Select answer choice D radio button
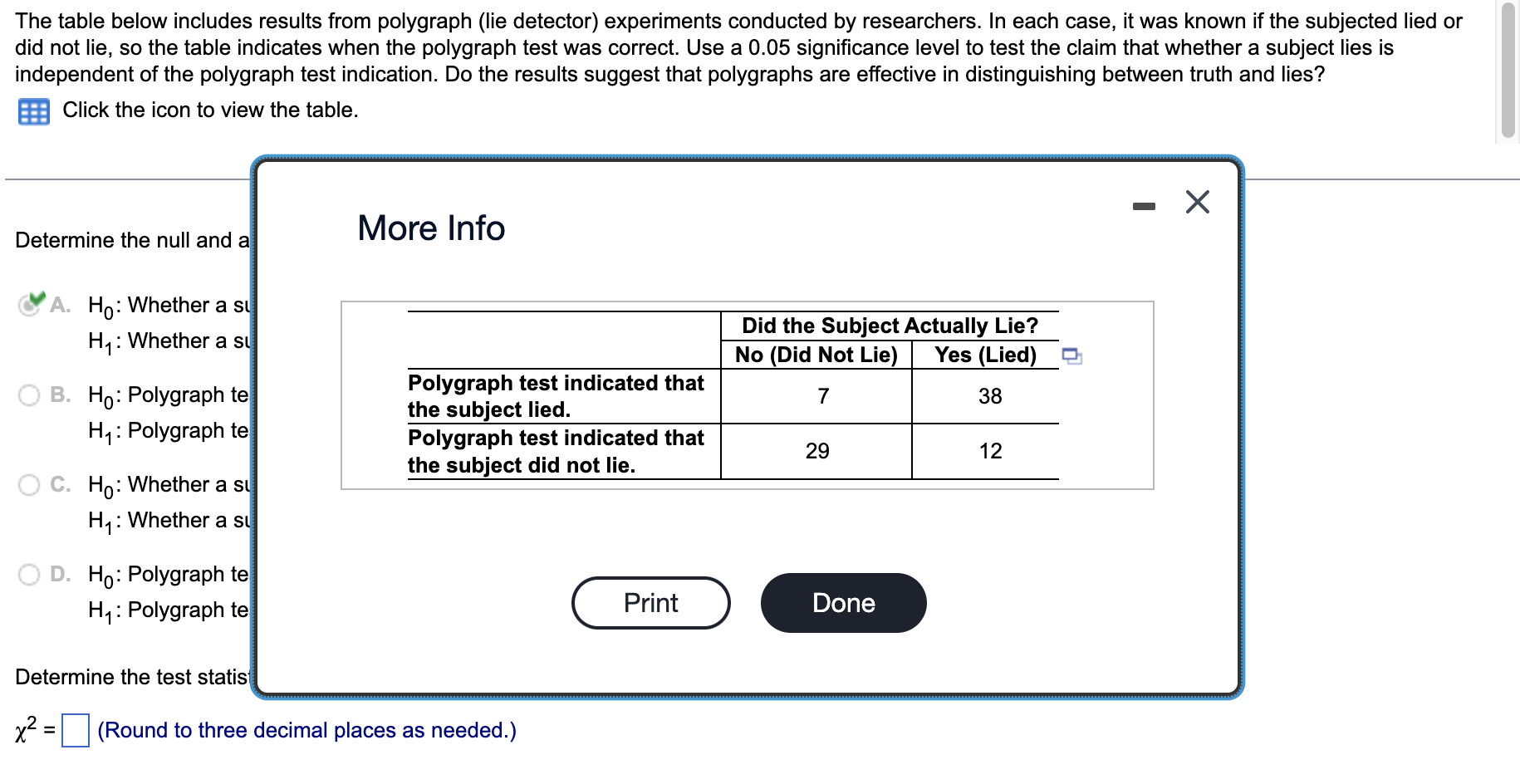 click(x=29, y=573)
